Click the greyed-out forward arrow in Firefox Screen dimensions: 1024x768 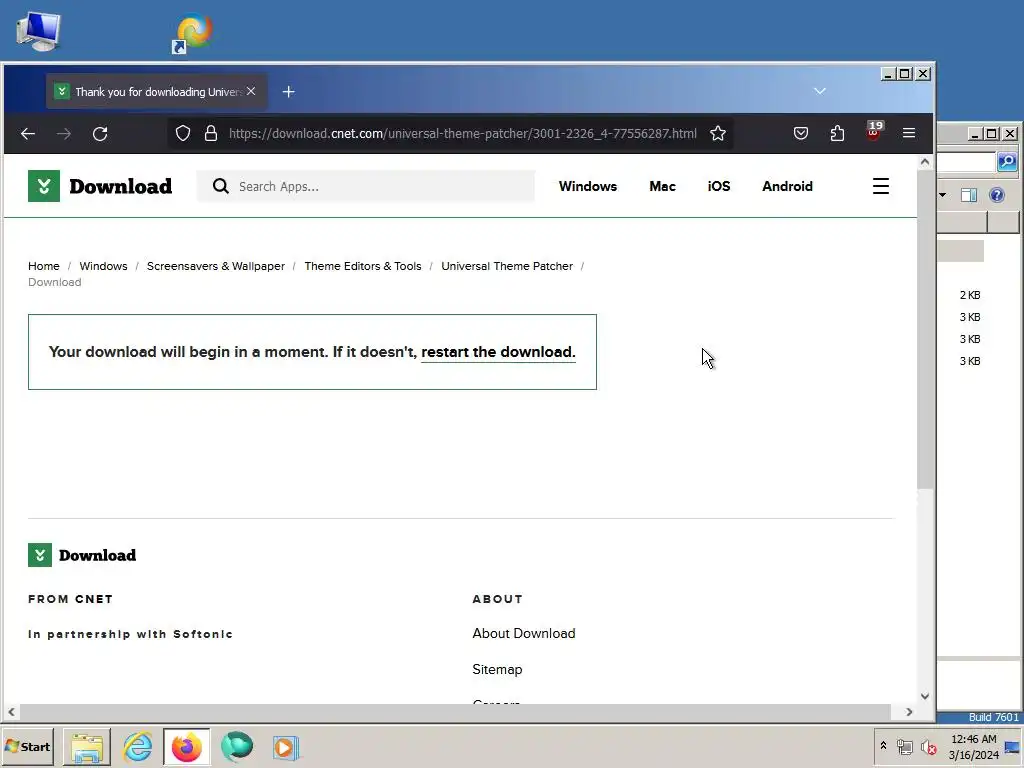point(63,134)
